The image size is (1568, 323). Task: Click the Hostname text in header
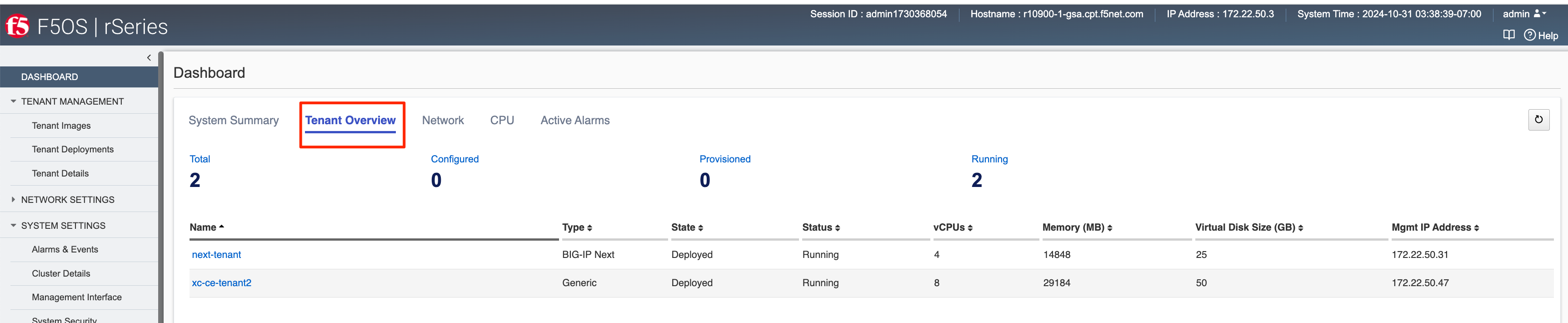(1057, 14)
